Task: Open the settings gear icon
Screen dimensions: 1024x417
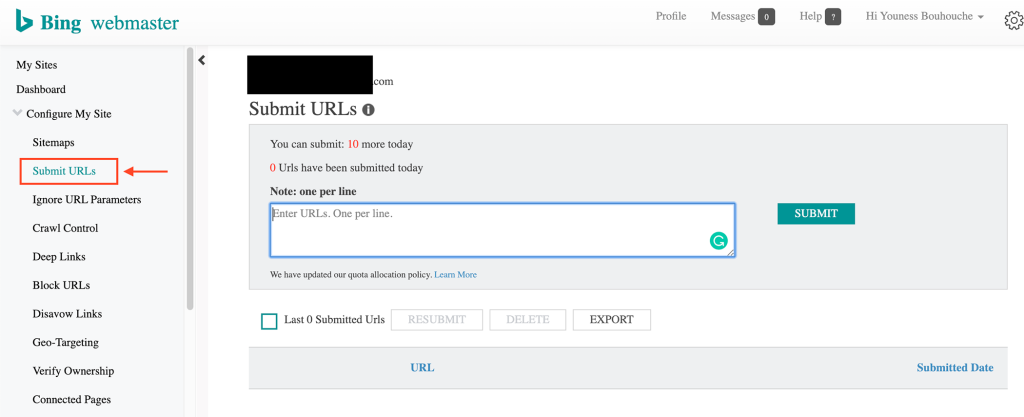Action: tap(1012, 20)
